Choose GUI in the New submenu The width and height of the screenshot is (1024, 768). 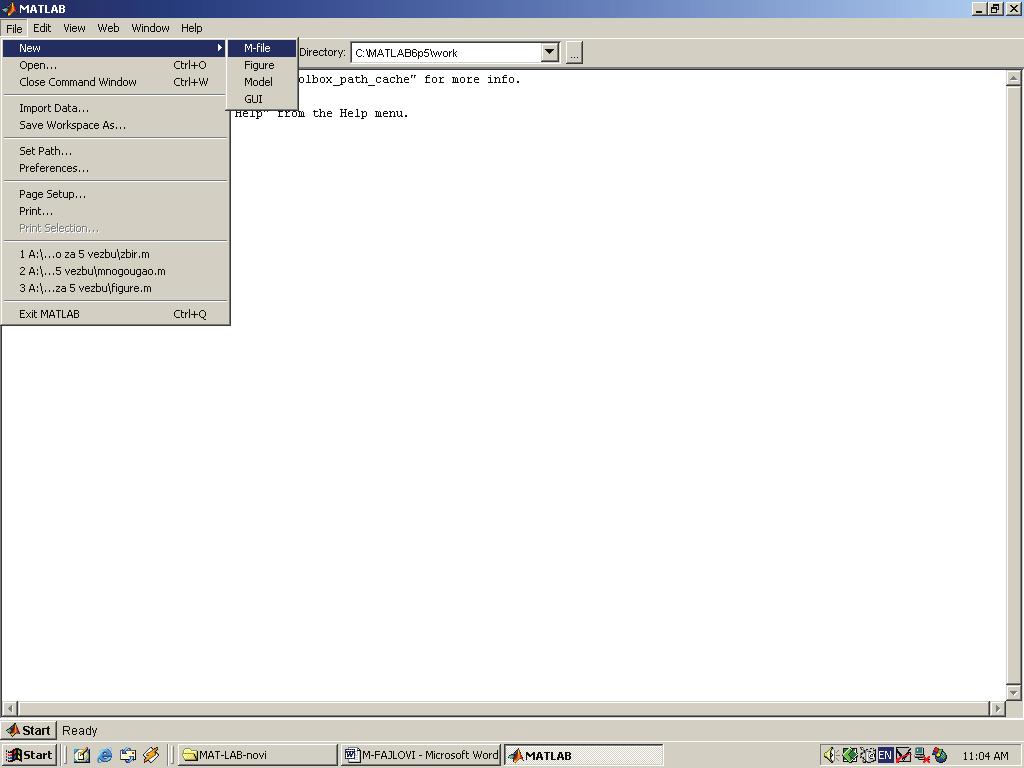click(262, 99)
